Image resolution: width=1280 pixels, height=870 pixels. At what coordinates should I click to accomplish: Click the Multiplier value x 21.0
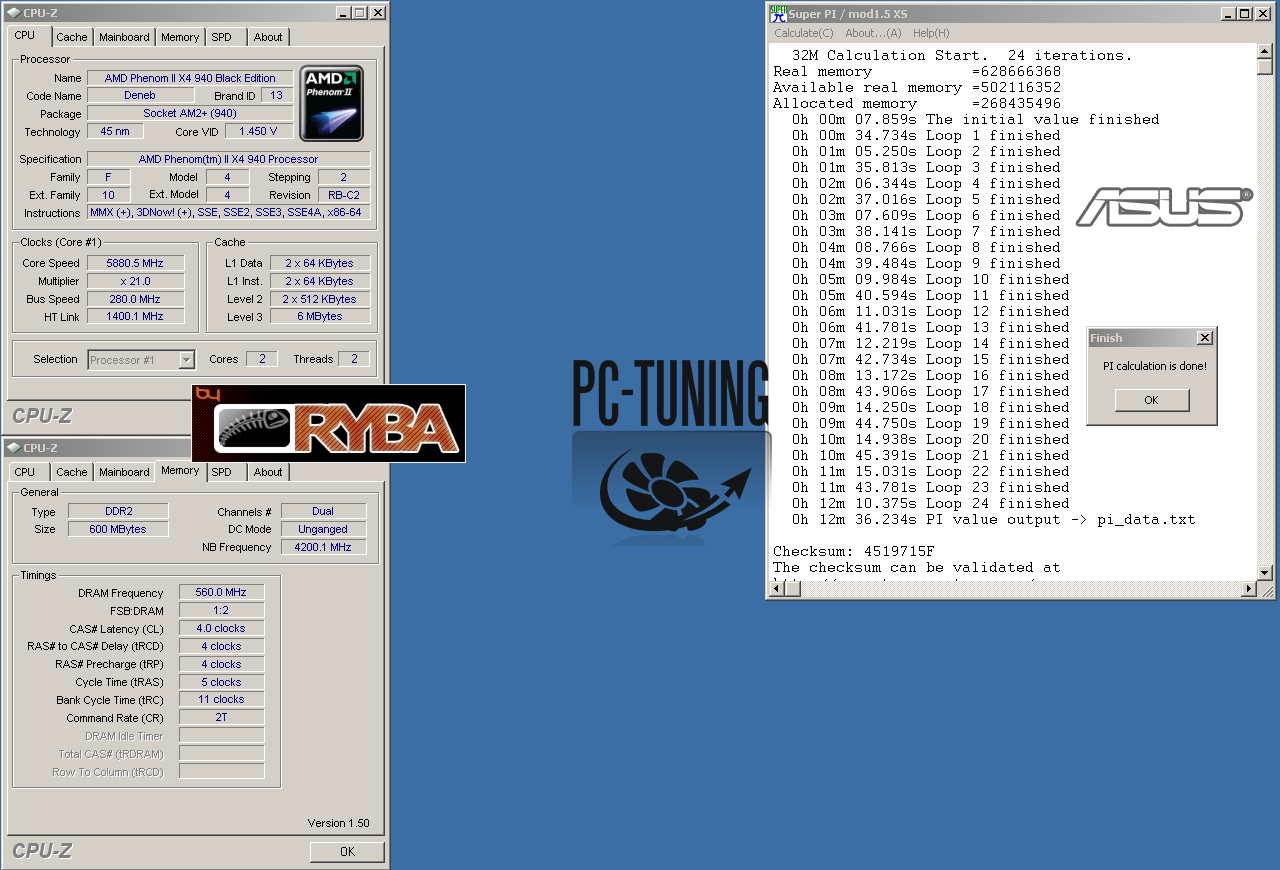135,281
